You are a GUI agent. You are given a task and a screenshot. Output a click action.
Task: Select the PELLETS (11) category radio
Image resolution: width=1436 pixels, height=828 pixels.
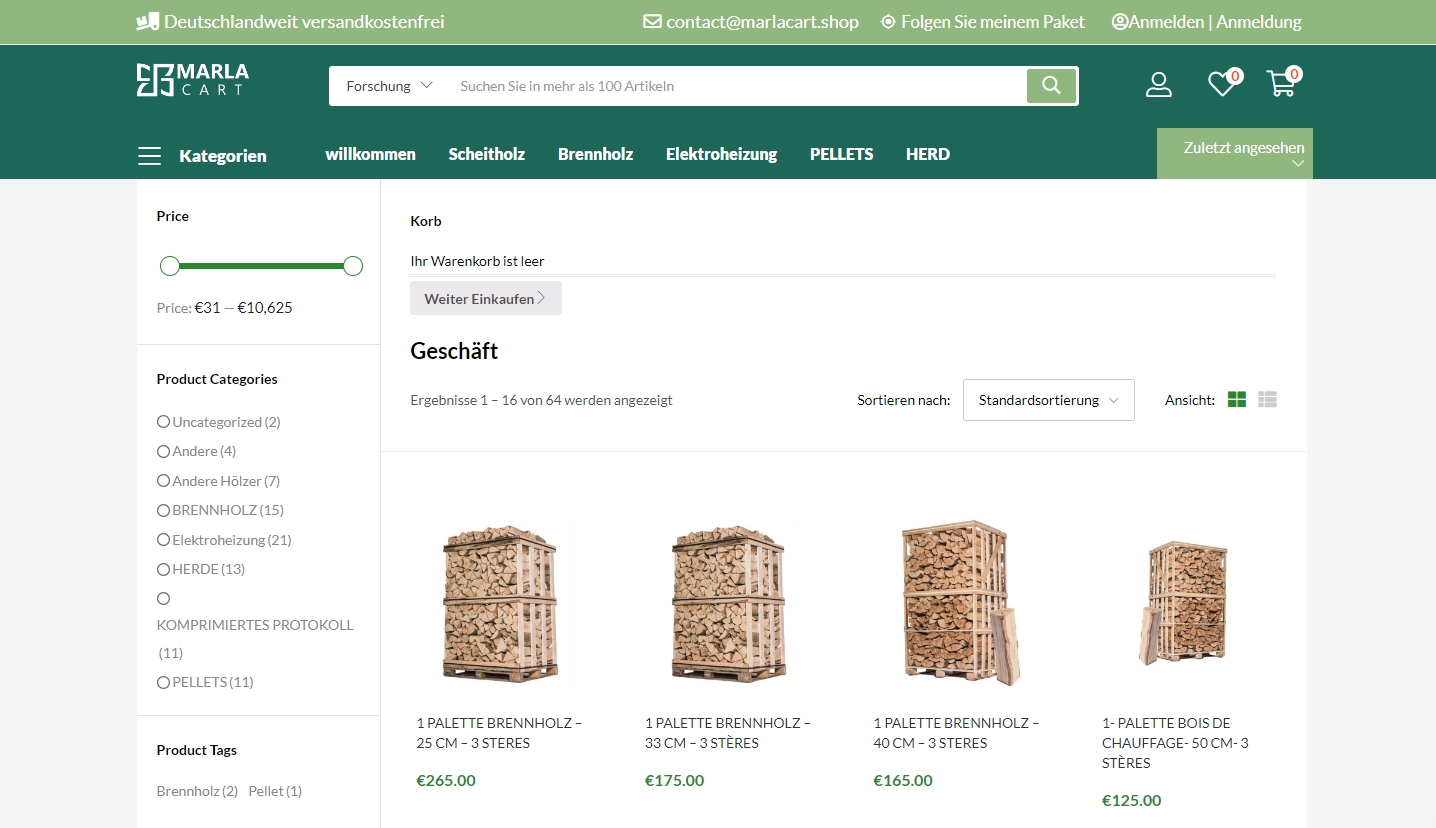pyautogui.click(x=163, y=682)
